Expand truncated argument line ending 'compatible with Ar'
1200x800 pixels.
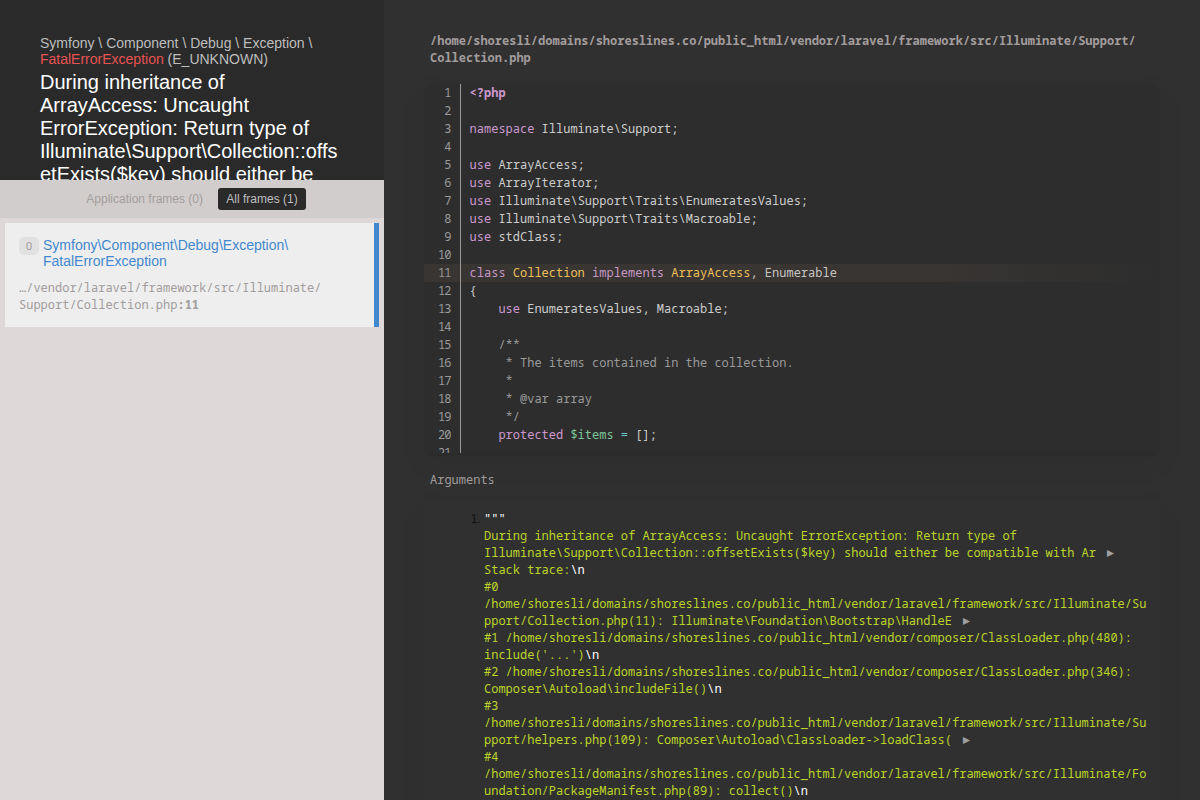click(1111, 553)
